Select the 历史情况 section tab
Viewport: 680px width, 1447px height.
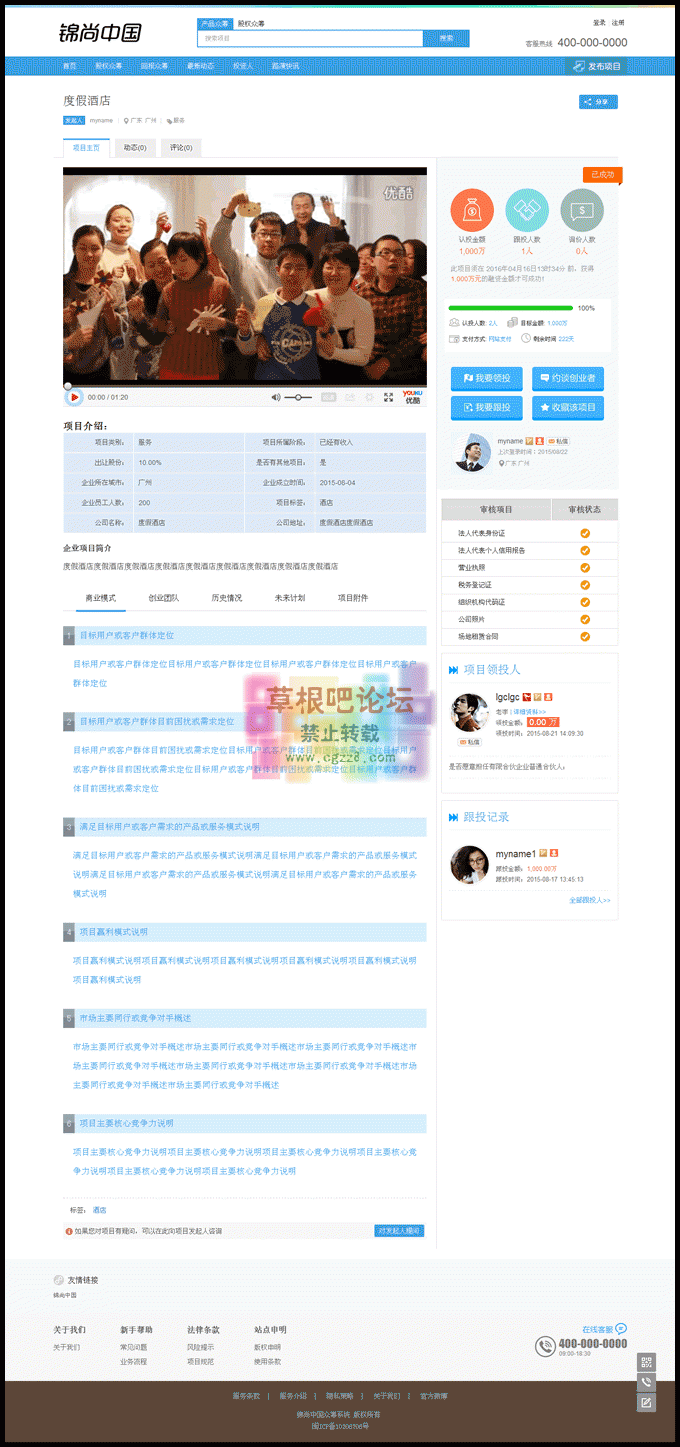226,598
